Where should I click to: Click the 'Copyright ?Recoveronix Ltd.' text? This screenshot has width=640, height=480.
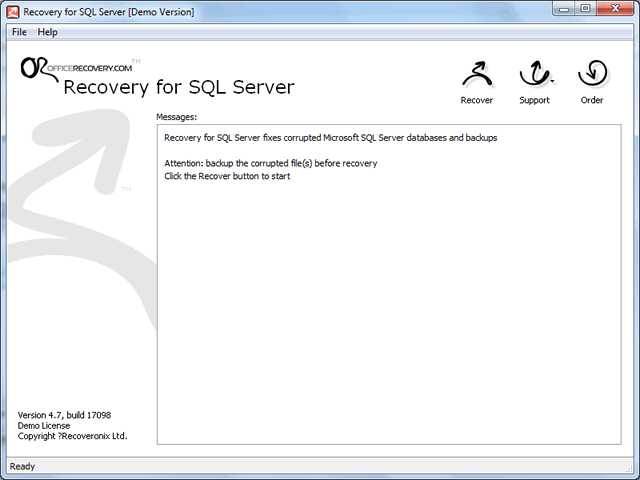coord(72,436)
